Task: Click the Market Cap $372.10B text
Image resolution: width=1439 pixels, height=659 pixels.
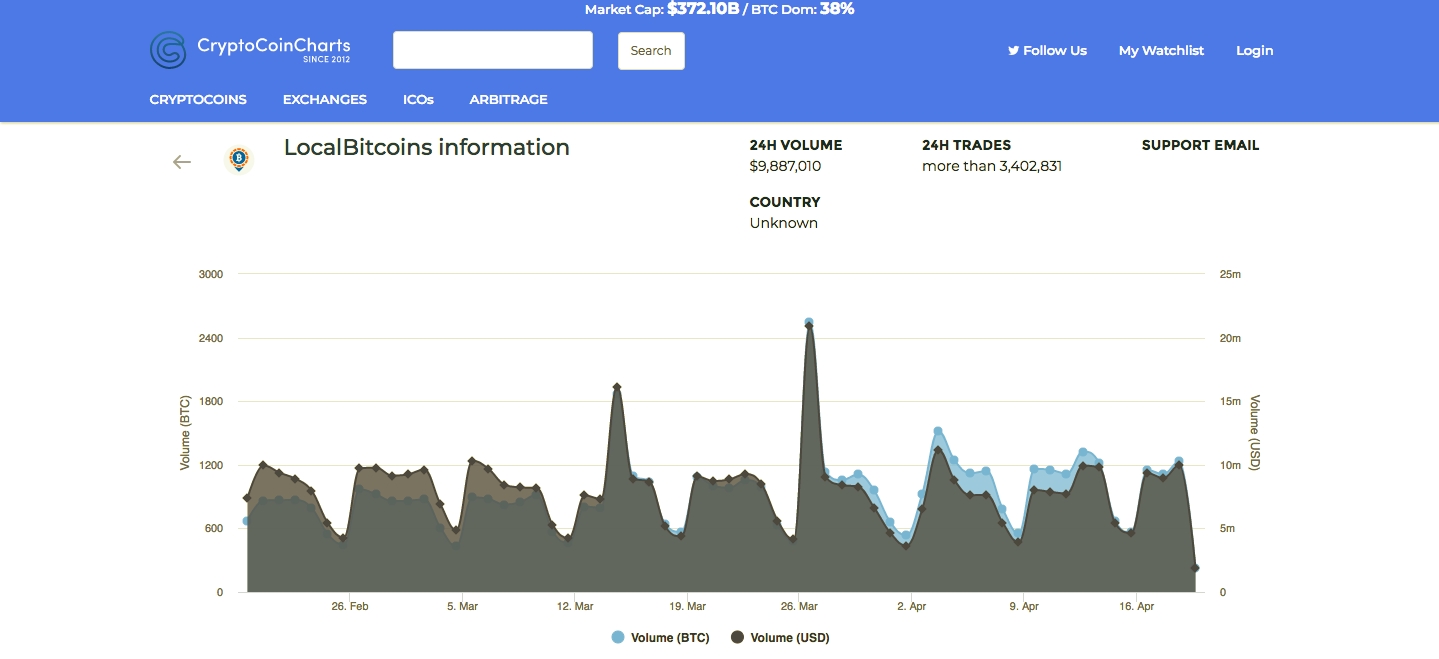Action: point(662,9)
